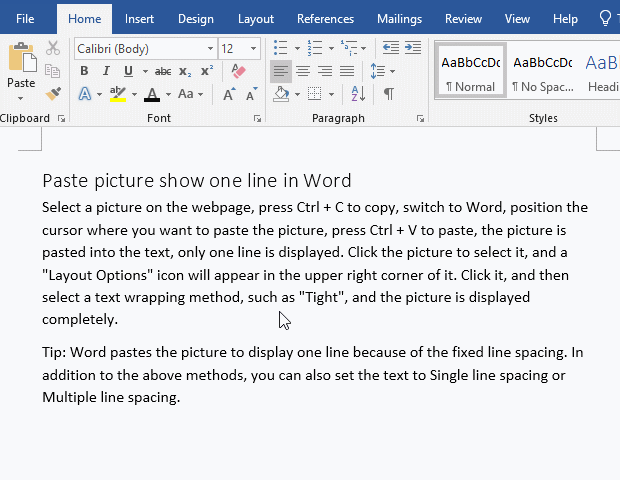Viewport: 620px width, 480px height.
Task: Apply black font color
Action: pyautogui.click(x=152, y=94)
